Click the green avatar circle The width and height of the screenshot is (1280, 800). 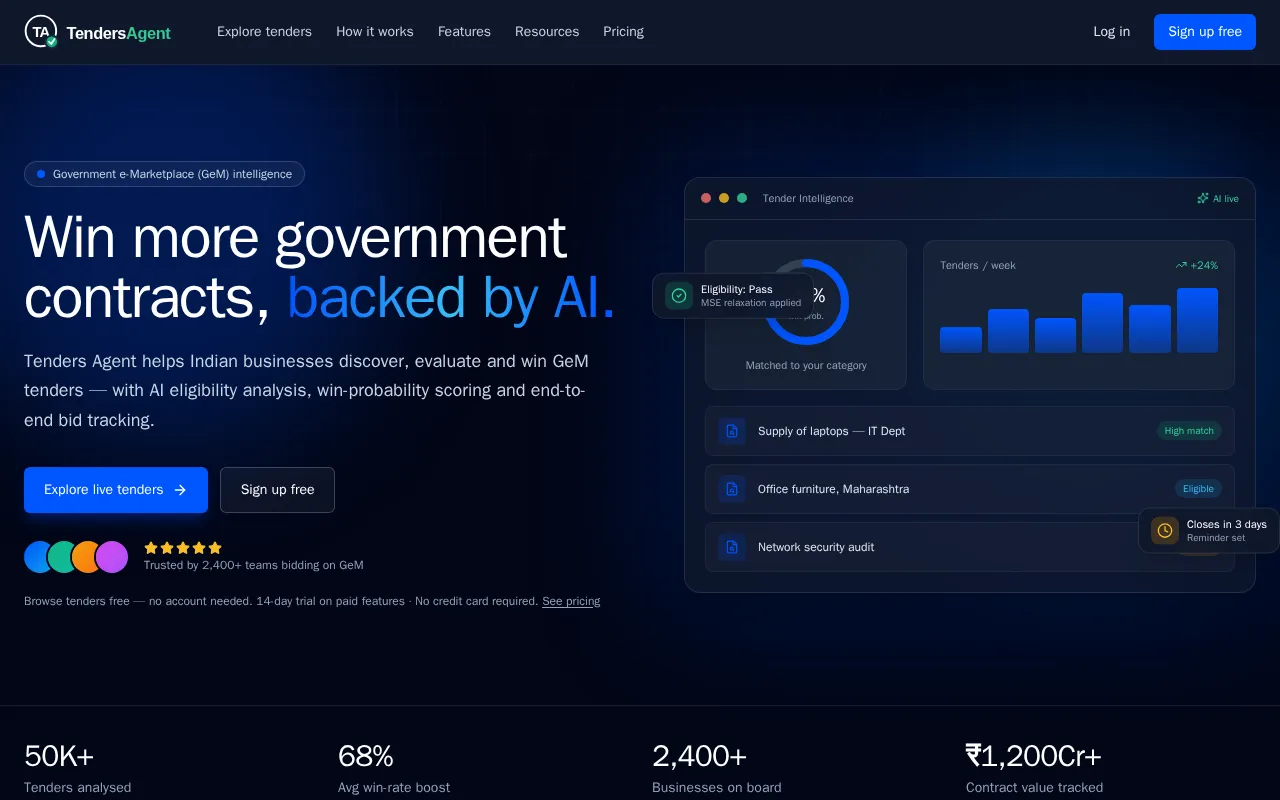click(x=63, y=557)
